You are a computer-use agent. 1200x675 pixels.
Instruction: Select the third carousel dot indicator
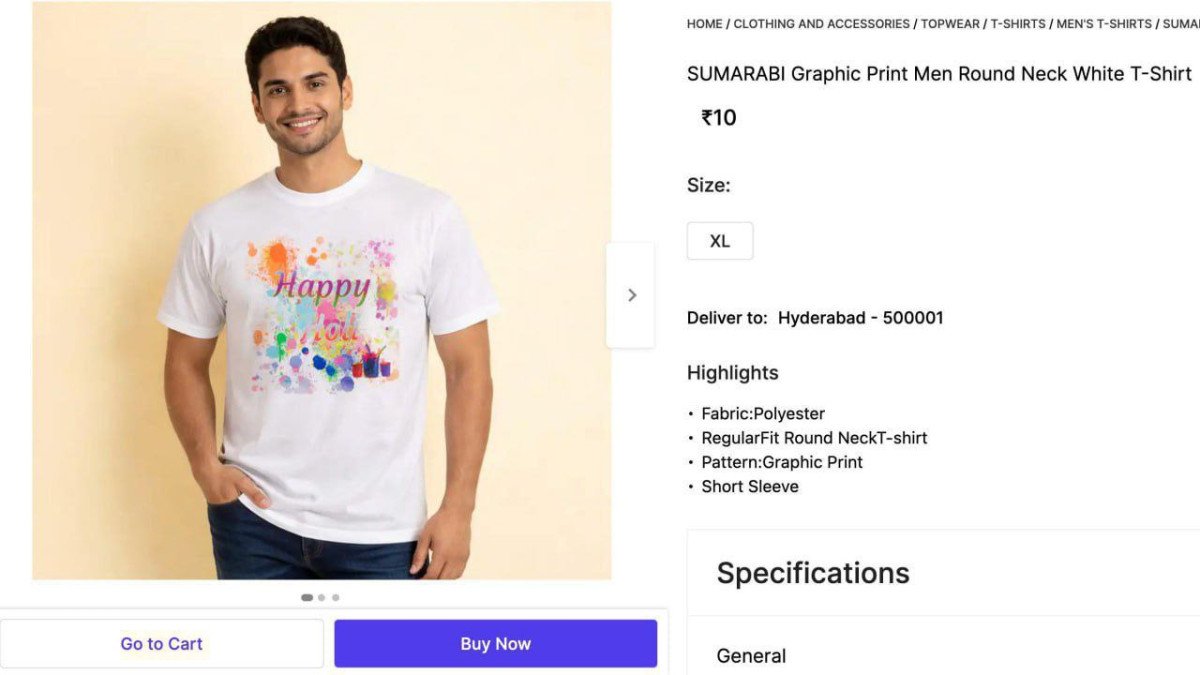coord(335,598)
